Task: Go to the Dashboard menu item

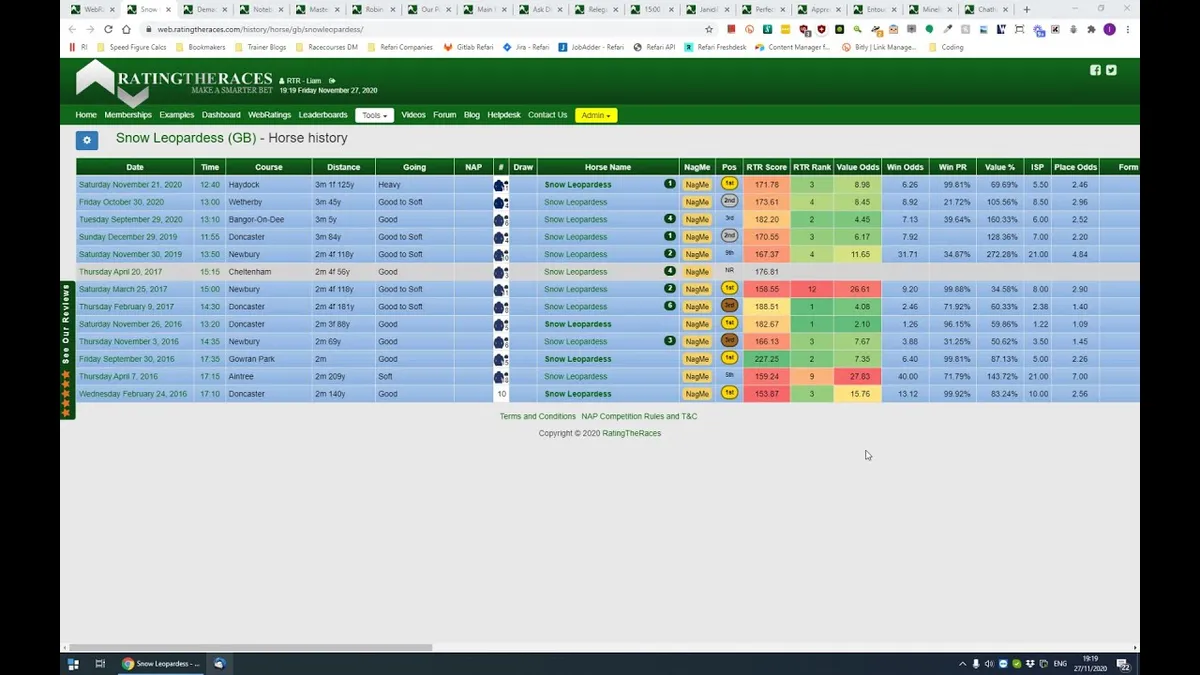Action: [221, 115]
